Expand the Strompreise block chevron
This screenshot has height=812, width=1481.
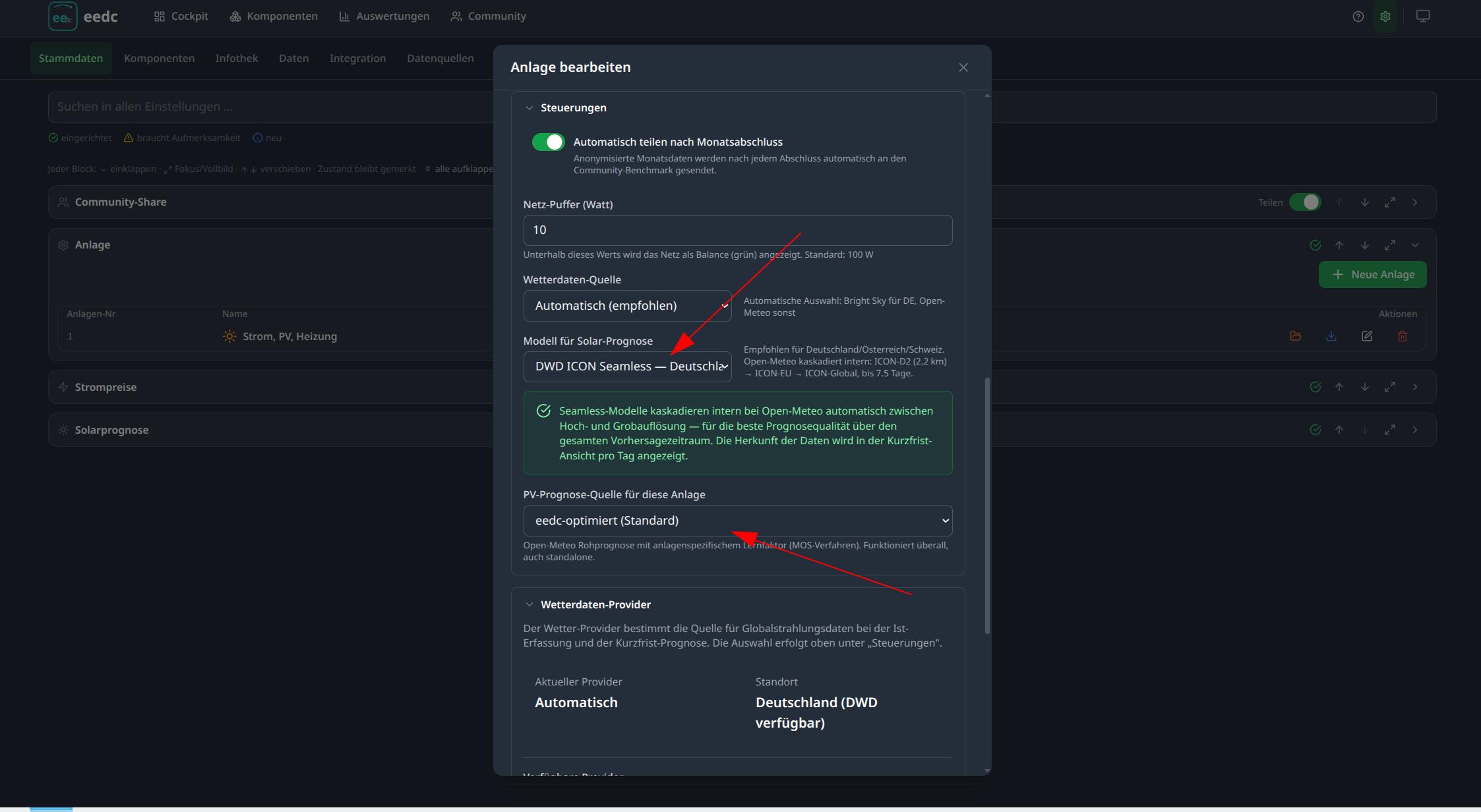[1415, 387]
